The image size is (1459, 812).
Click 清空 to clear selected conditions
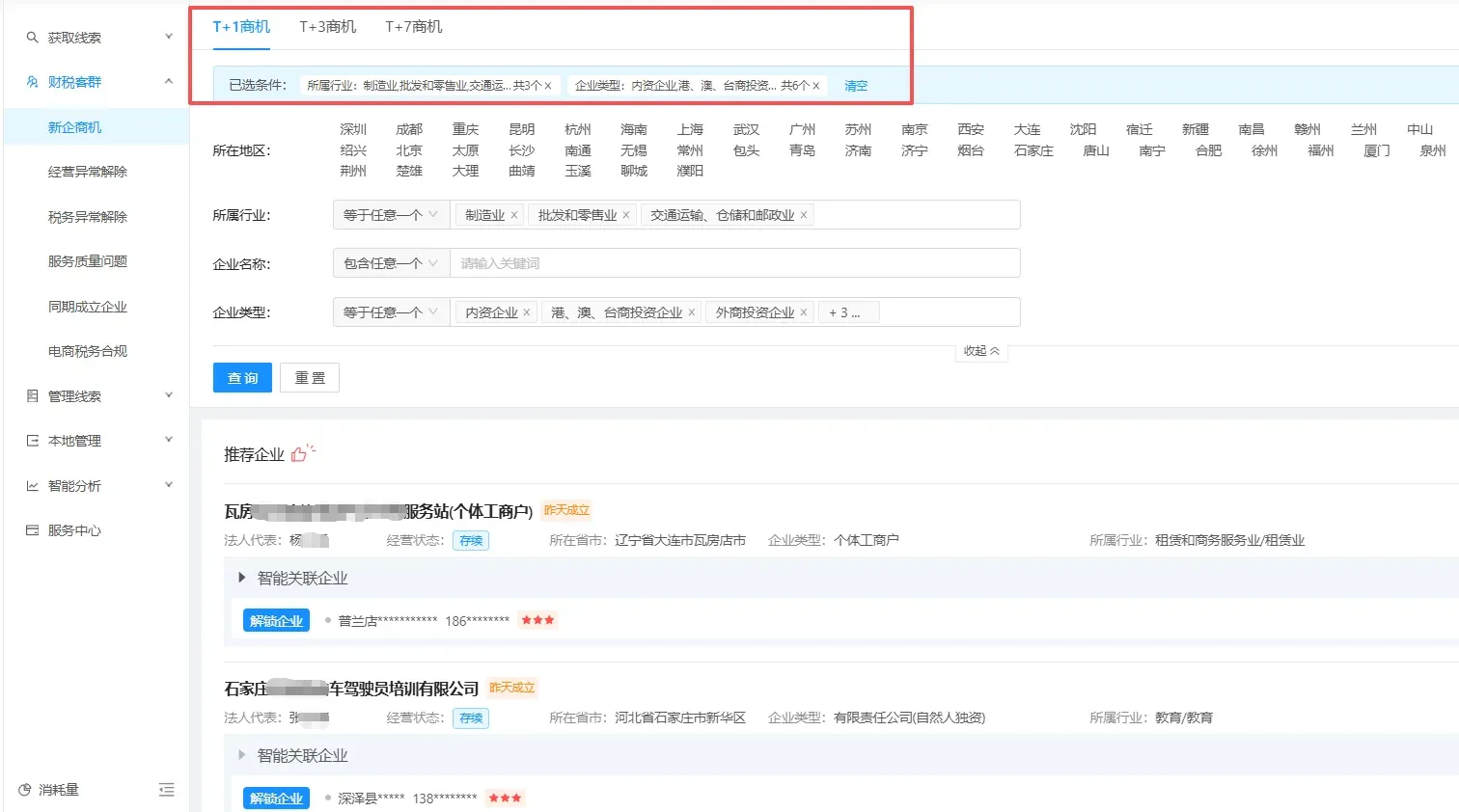(856, 86)
